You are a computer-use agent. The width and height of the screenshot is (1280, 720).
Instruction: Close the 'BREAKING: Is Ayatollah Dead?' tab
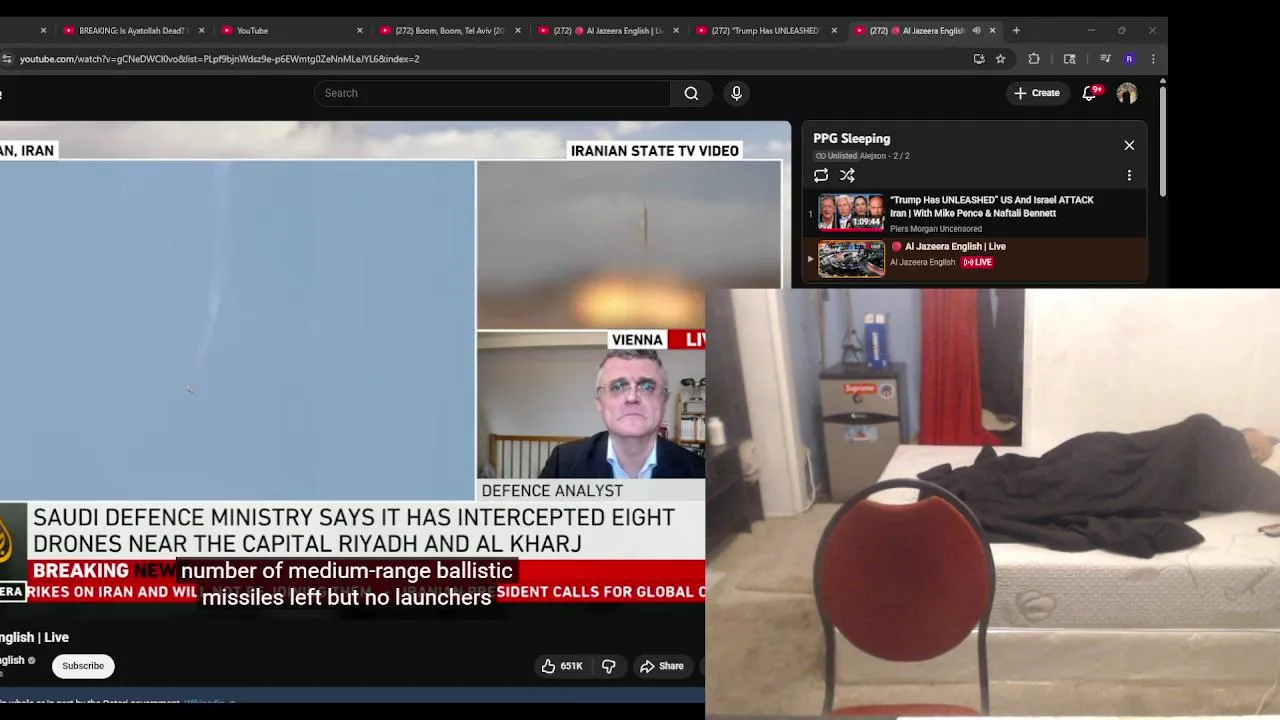(x=202, y=30)
